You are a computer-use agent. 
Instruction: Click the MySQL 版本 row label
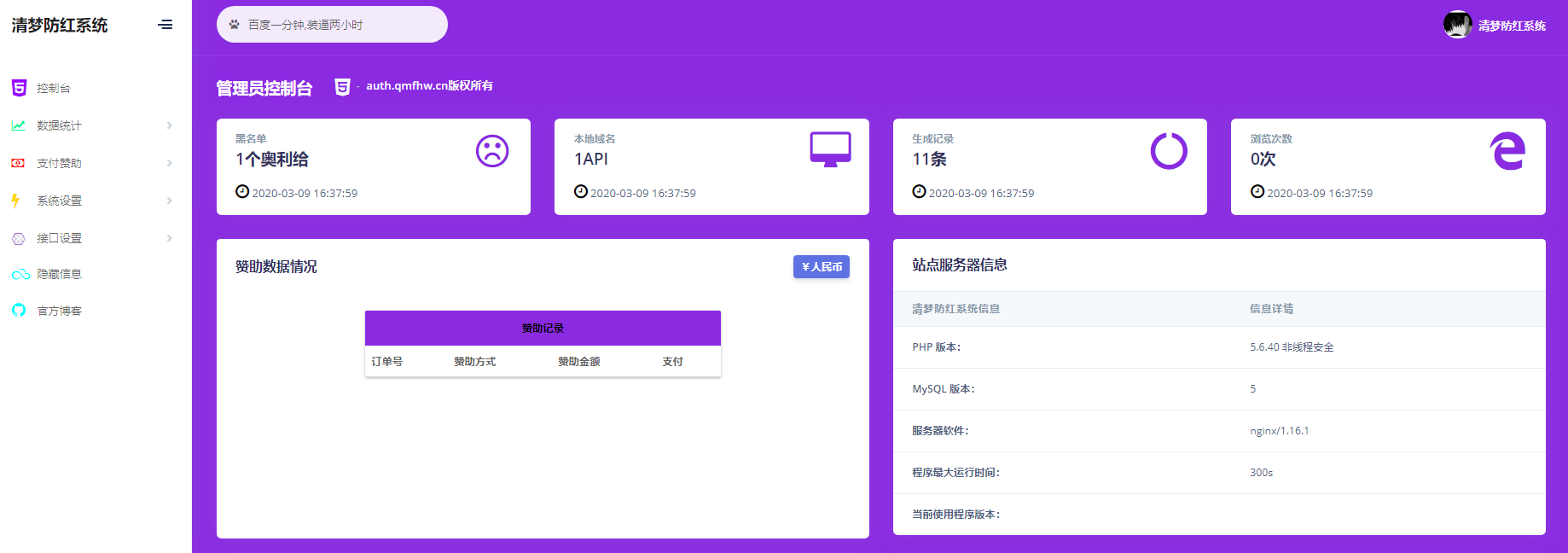pos(944,389)
